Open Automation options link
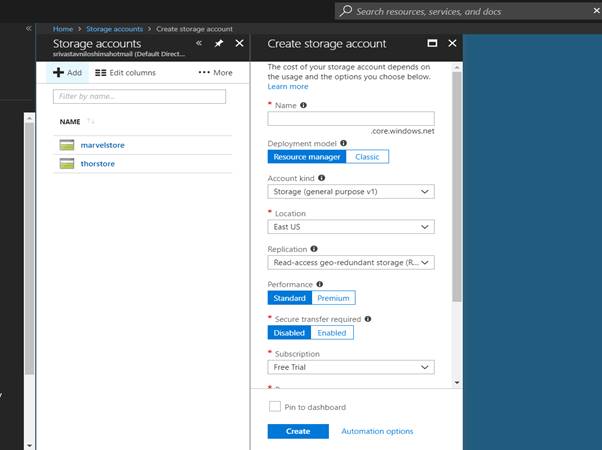602x450 pixels. (377, 431)
